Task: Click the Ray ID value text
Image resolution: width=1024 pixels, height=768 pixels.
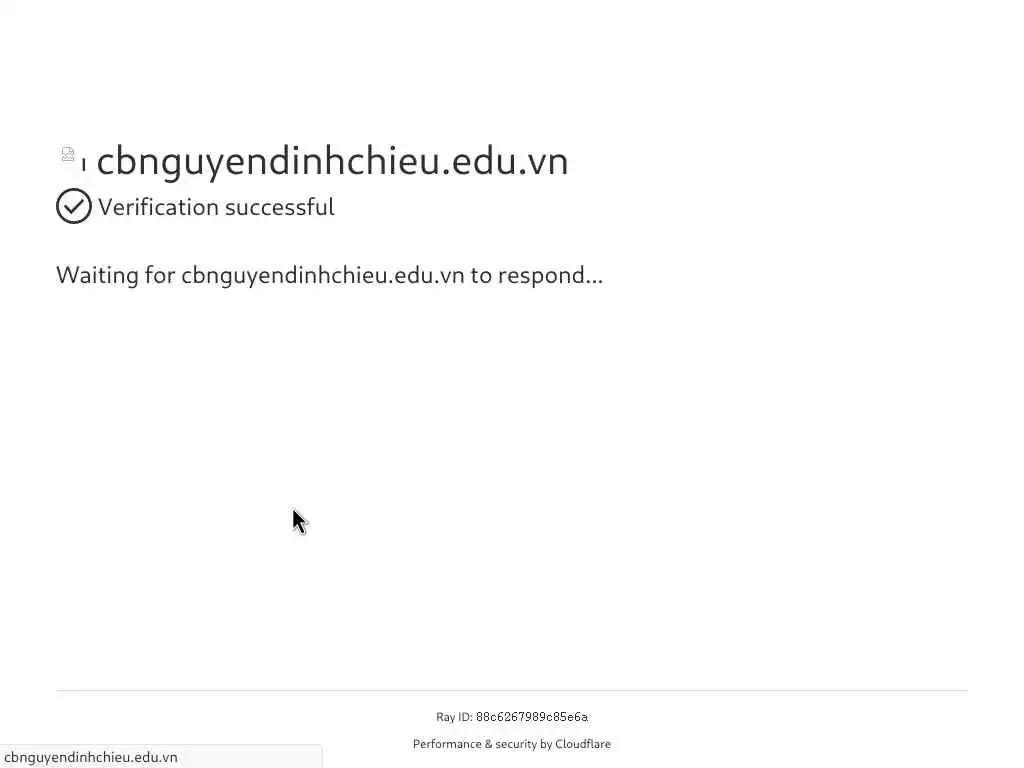Action: coord(532,716)
